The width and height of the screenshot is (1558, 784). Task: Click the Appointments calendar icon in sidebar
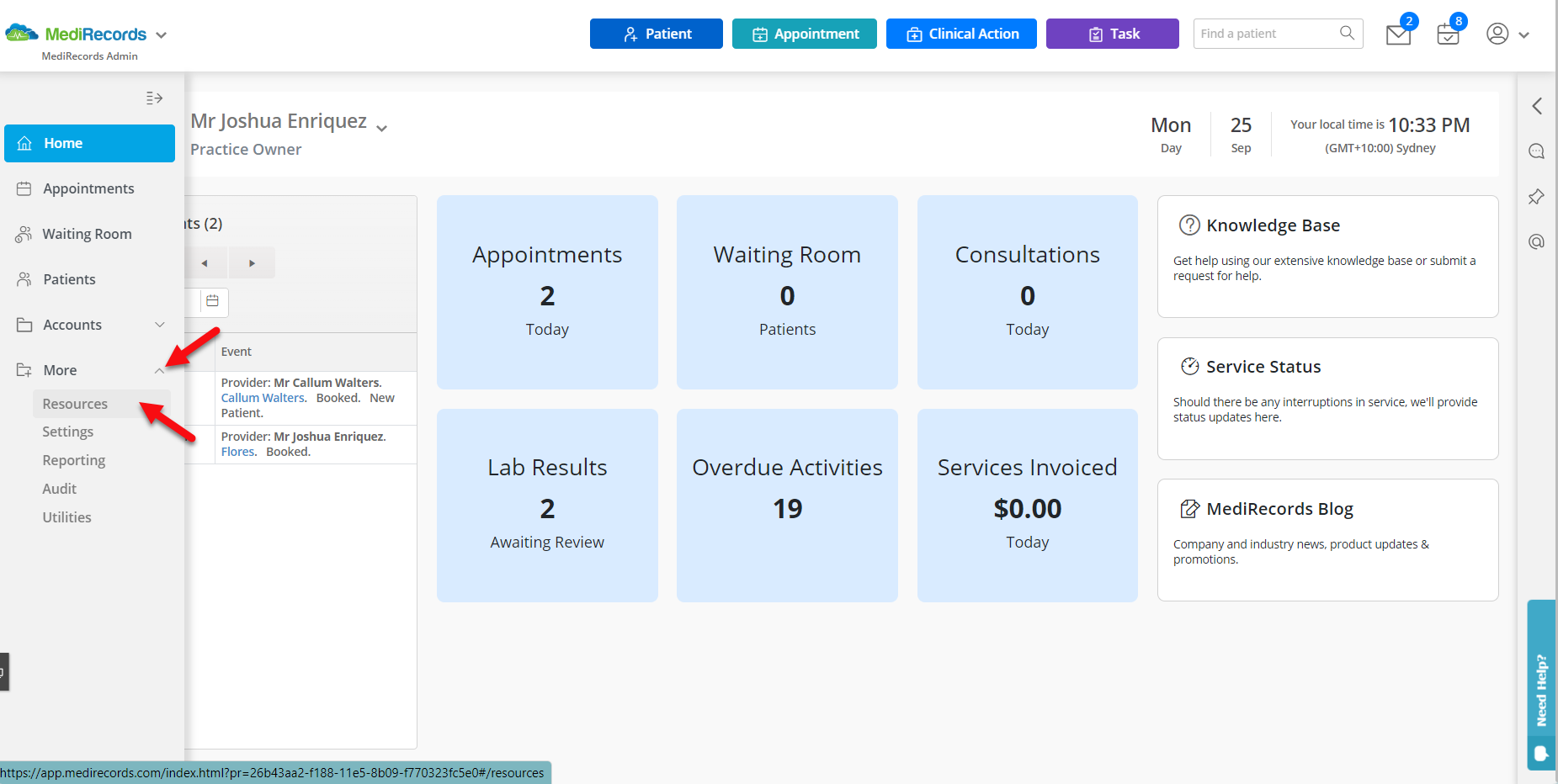point(24,188)
